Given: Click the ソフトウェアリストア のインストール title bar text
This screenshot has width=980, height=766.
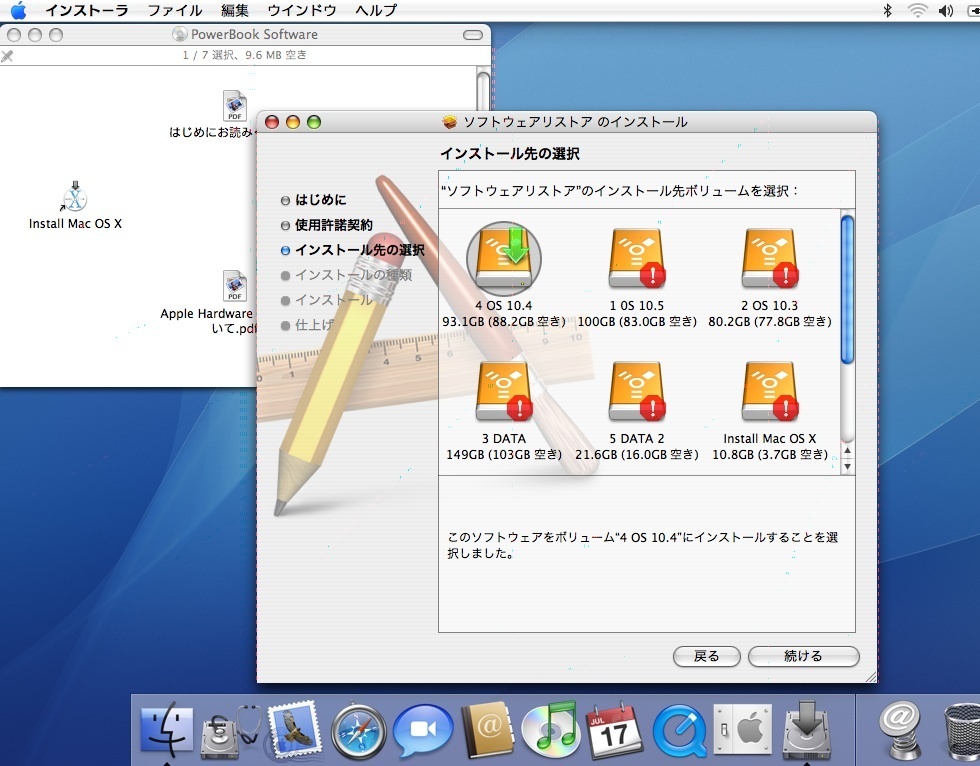Looking at the screenshot, I should (575, 122).
